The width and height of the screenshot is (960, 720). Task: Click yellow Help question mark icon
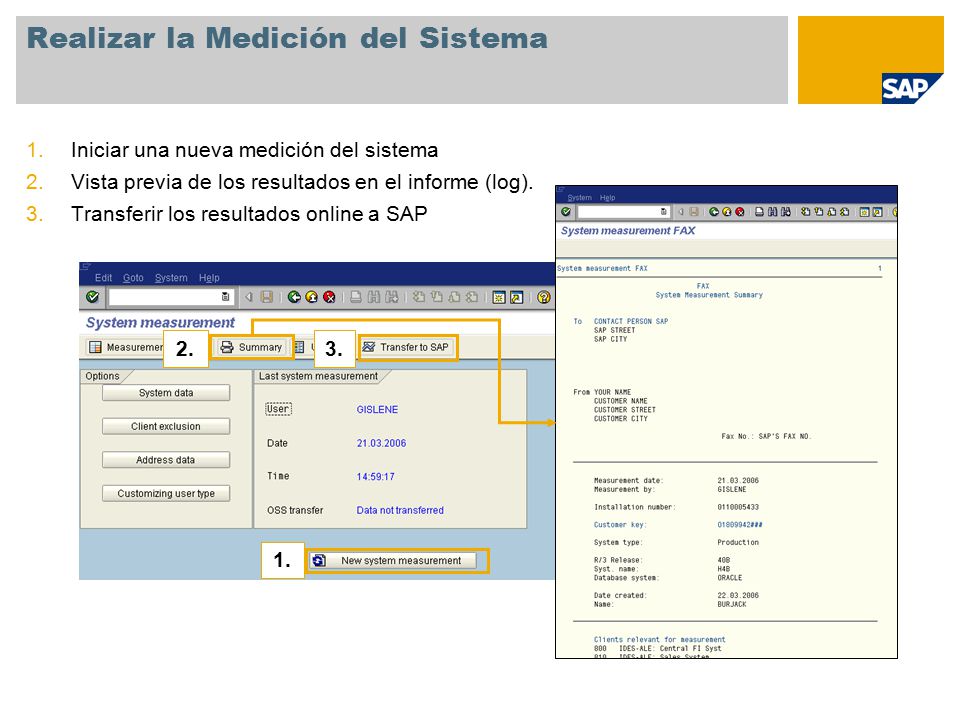(x=544, y=297)
